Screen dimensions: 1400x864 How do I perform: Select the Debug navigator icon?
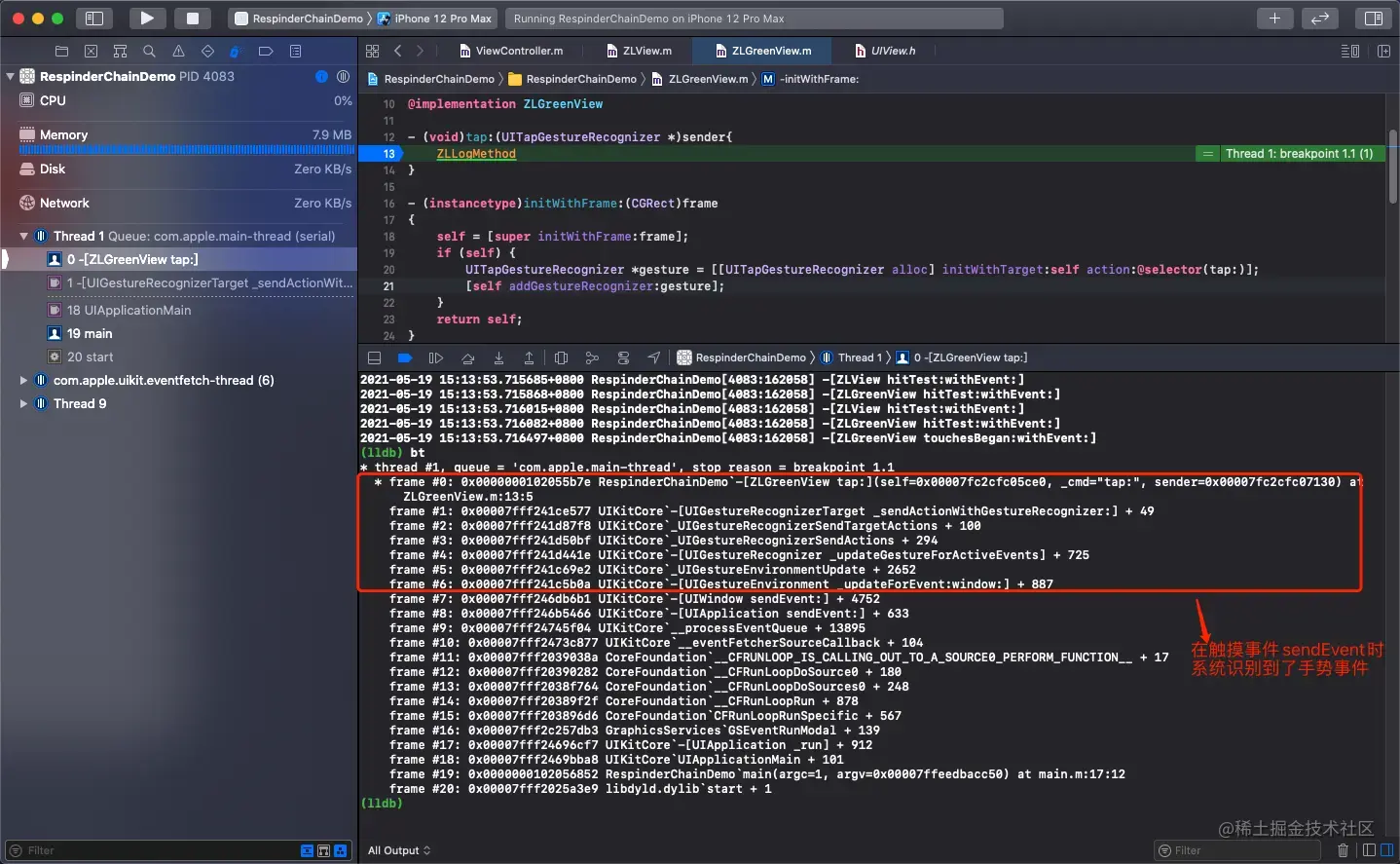235,51
